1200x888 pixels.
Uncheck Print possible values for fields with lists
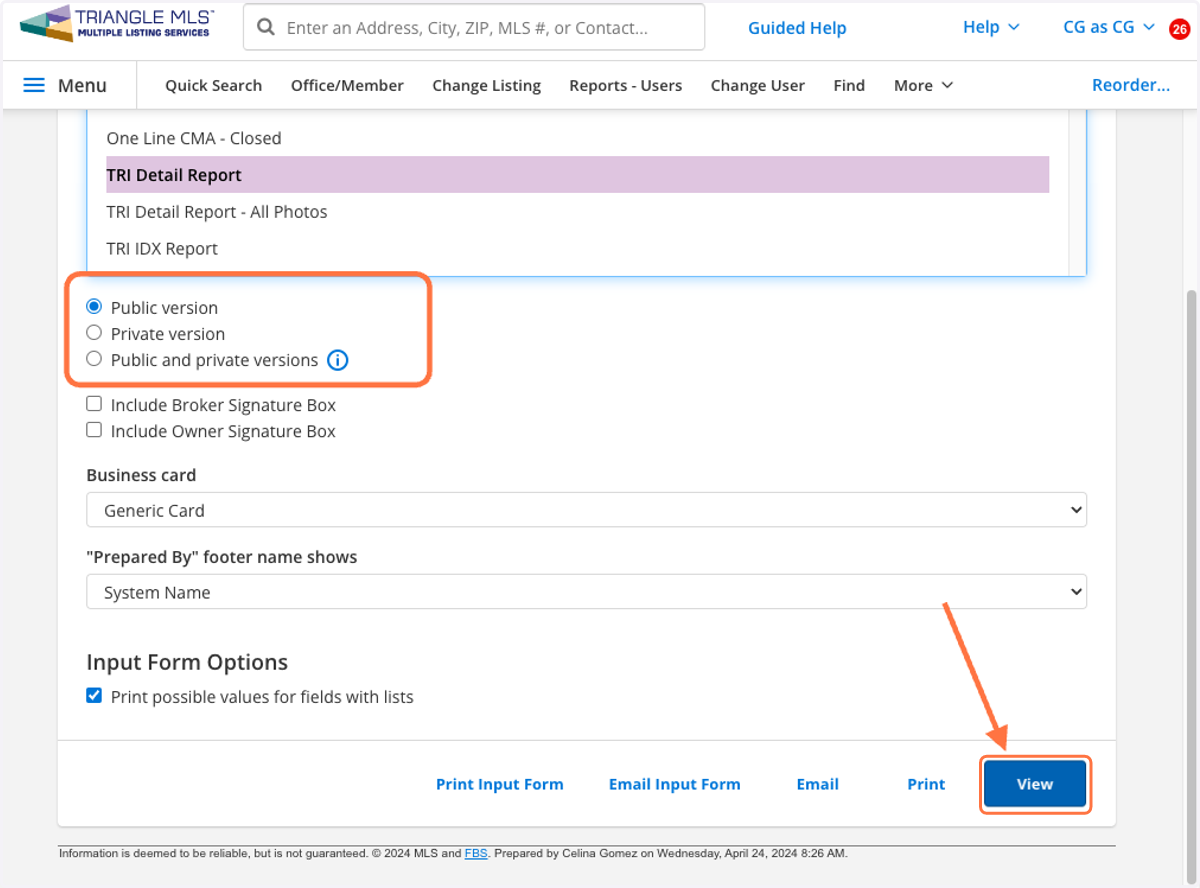pyautogui.click(x=94, y=696)
